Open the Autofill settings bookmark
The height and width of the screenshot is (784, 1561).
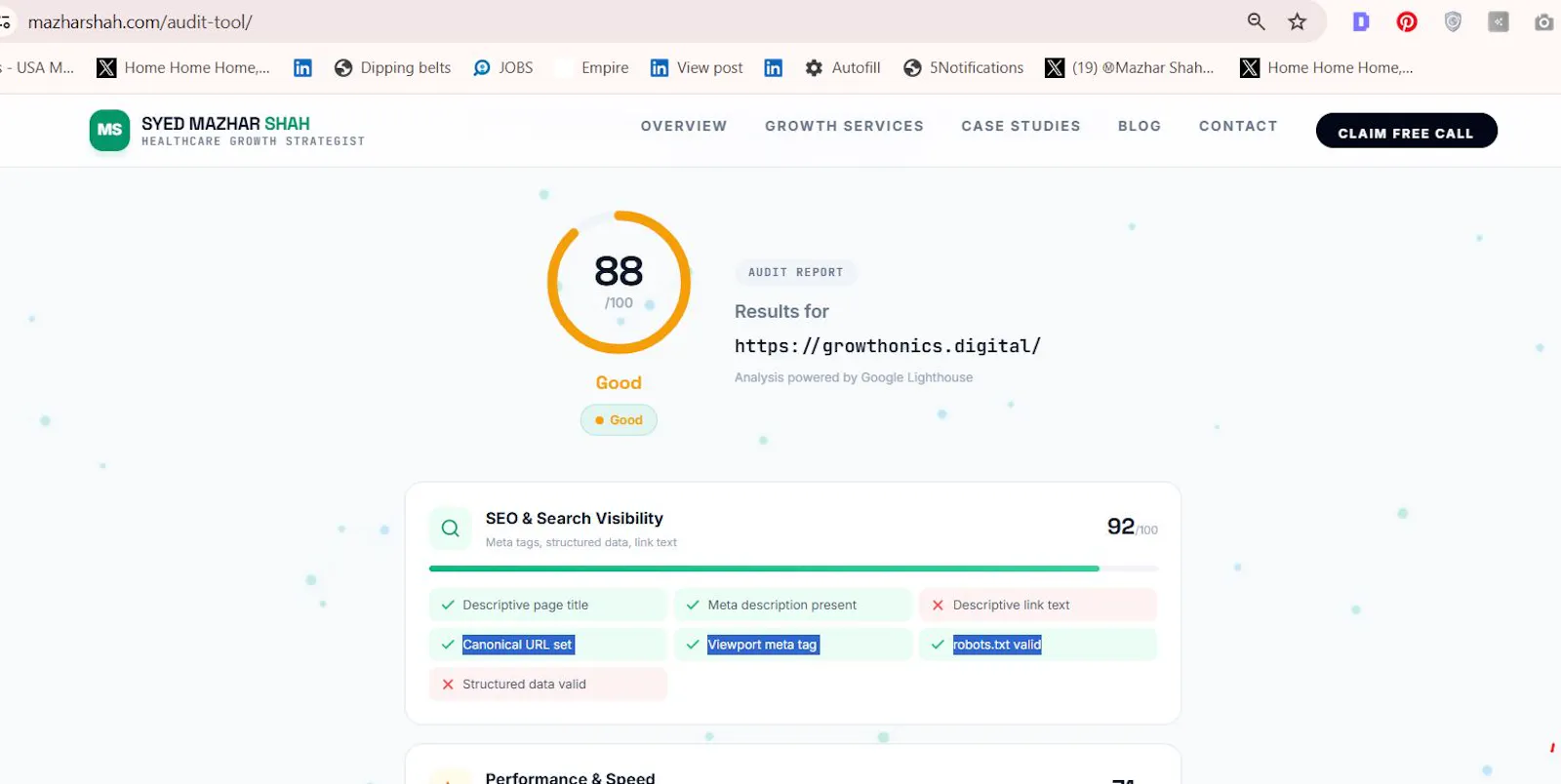843,67
